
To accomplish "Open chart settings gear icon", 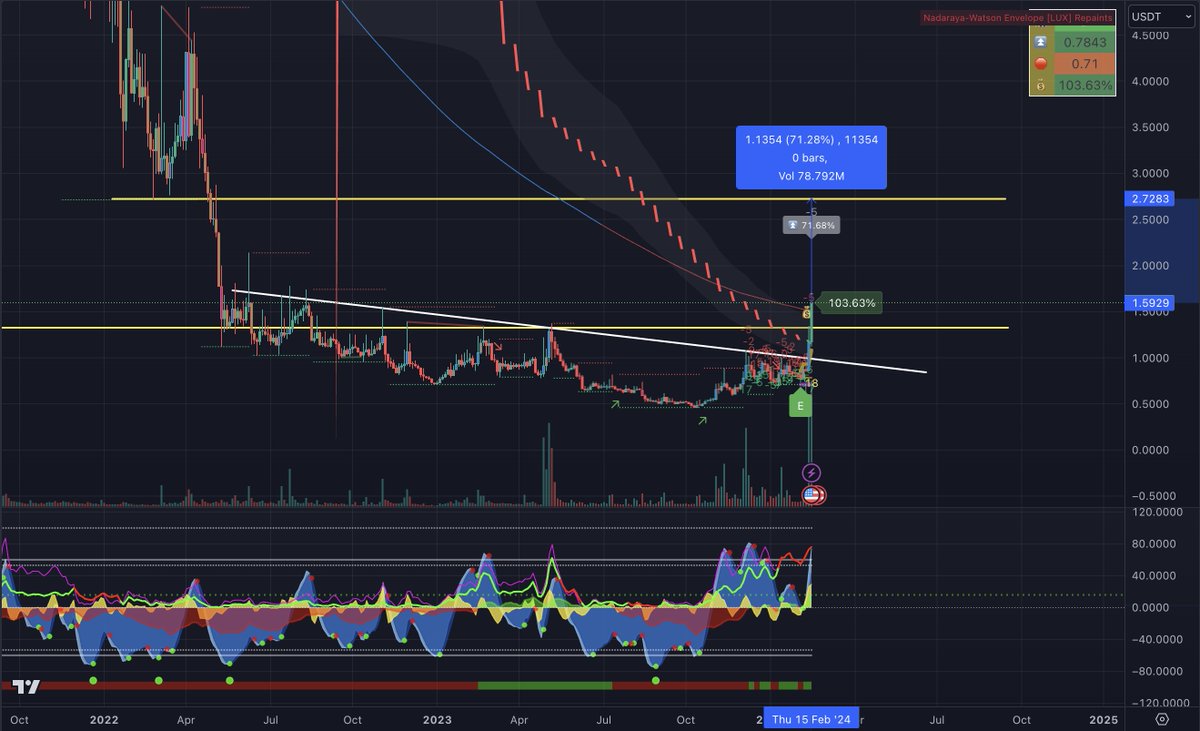I will pos(1161,719).
